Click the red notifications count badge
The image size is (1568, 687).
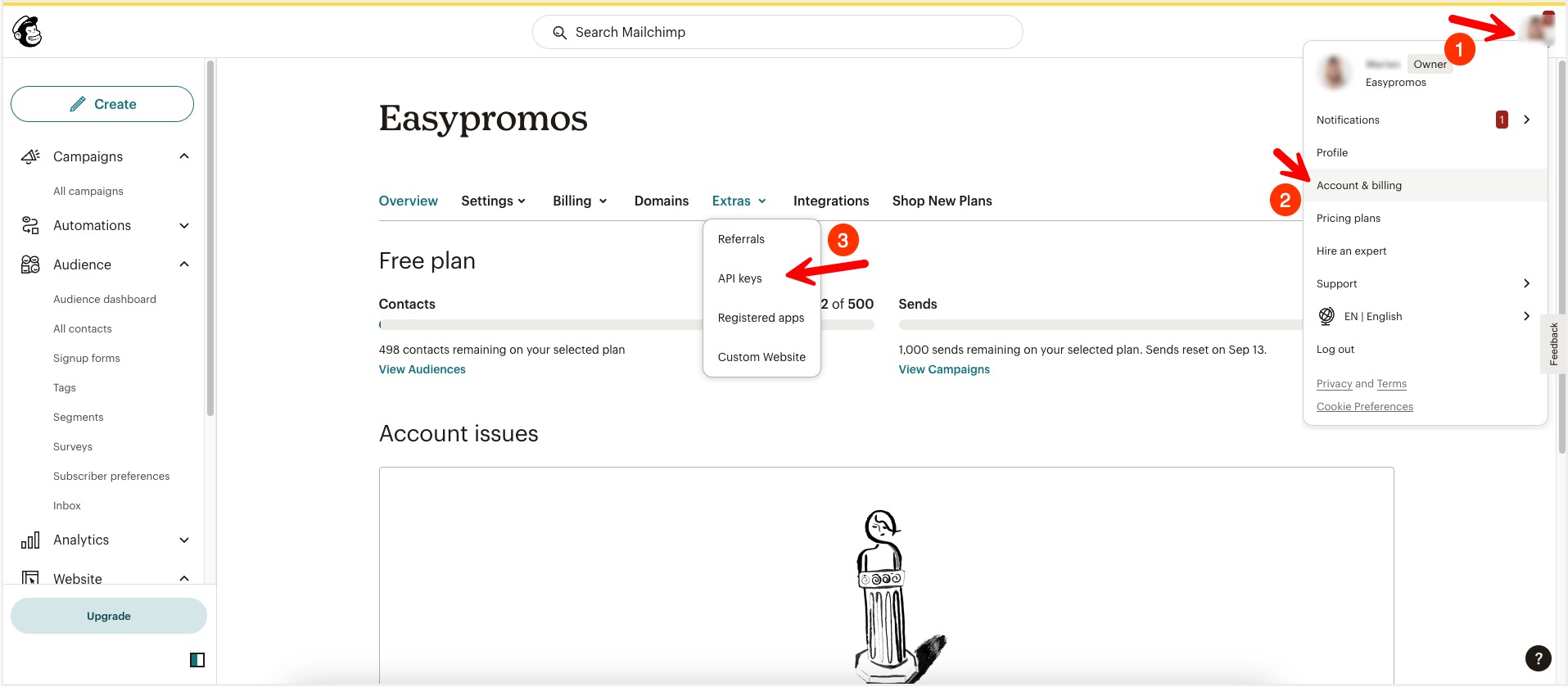[1502, 120]
